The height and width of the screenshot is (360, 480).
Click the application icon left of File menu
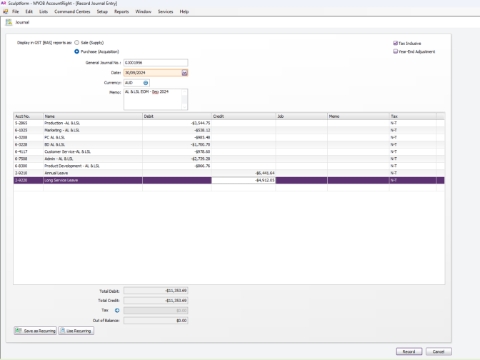click(x=5, y=11)
